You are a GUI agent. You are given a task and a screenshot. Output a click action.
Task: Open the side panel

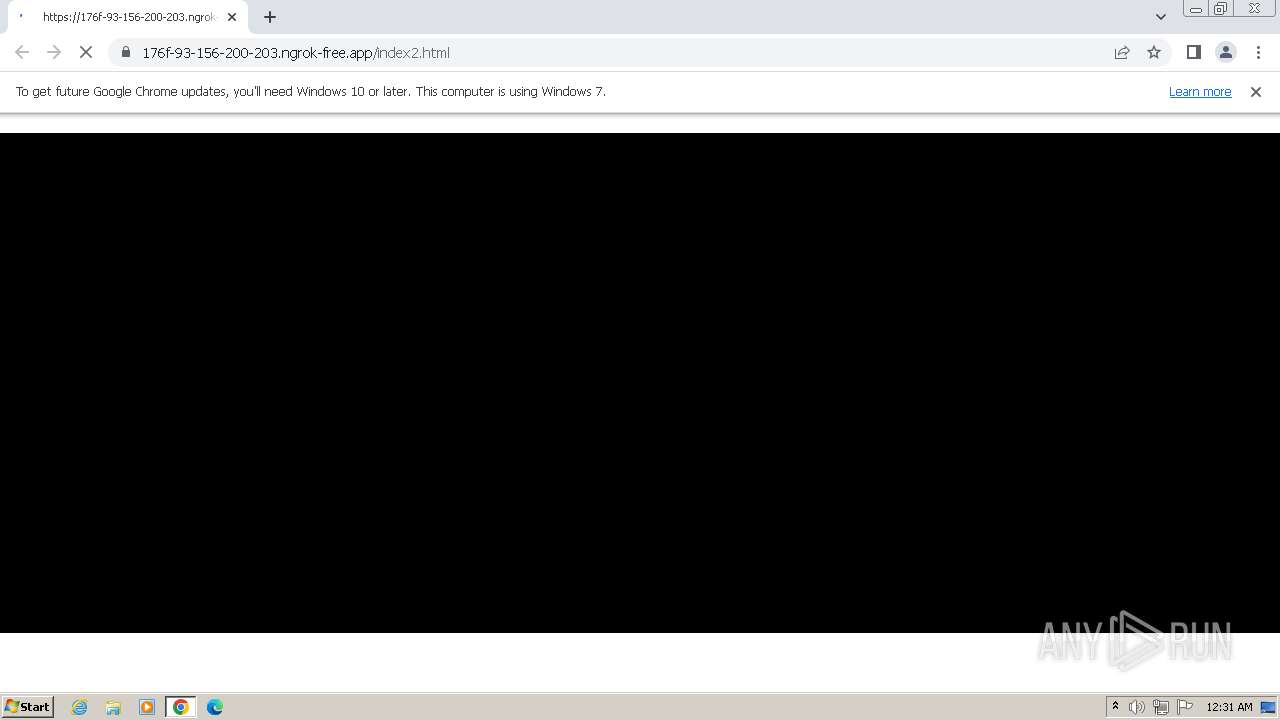coord(1193,52)
